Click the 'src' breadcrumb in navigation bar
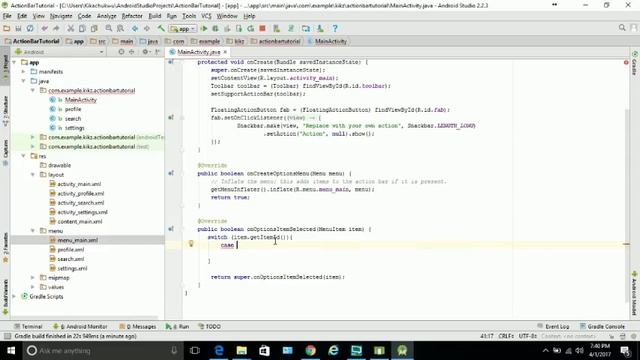Image resolution: width=640 pixels, height=360 pixels. 98,41
